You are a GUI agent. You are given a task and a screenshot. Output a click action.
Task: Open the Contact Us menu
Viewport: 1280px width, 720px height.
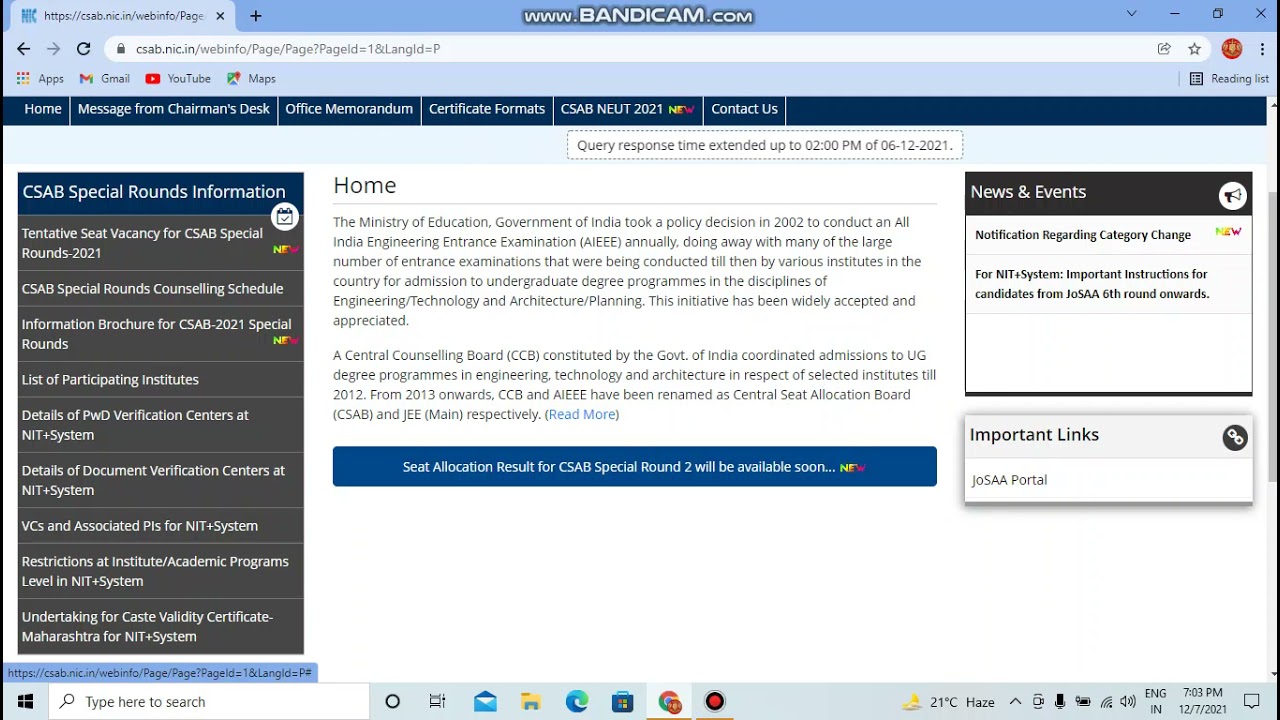click(x=744, y=109)
